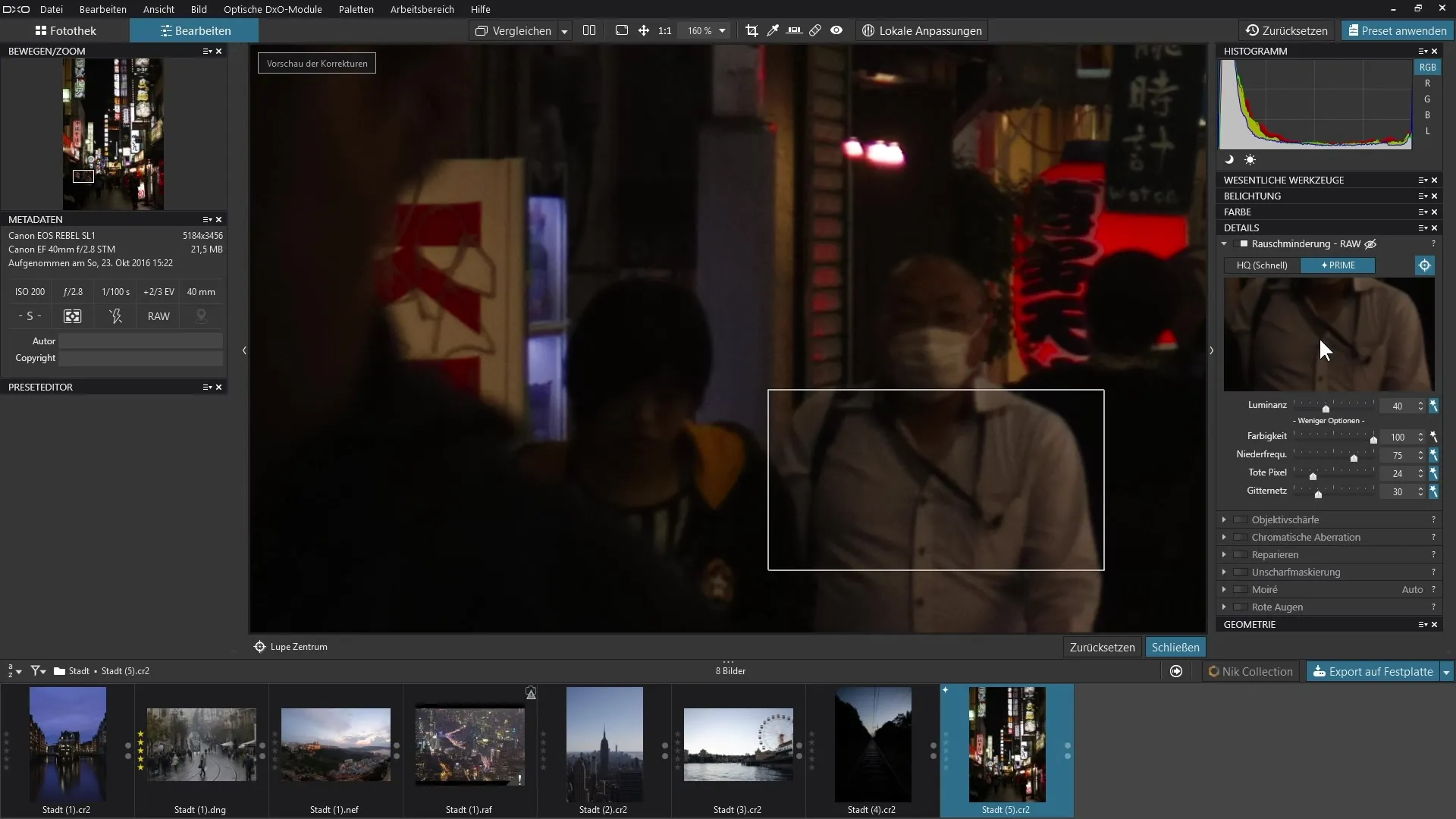
Task: Click Niederfrequ. magic wand auto icon
Action: point(1433,455)
